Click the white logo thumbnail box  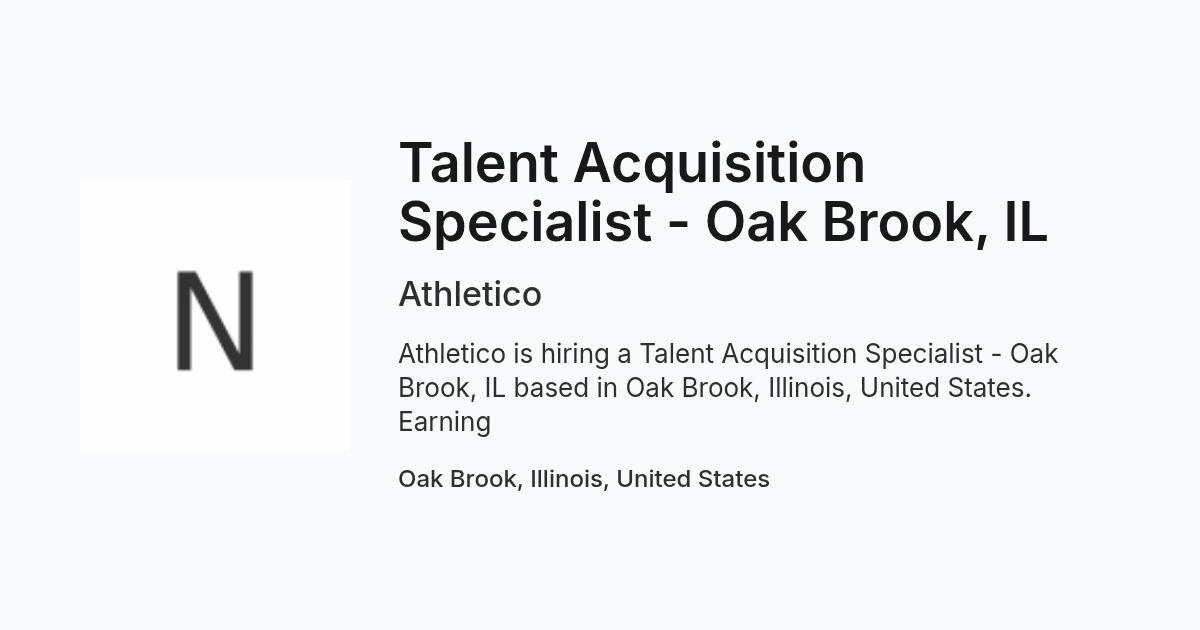tap(215, 315)
